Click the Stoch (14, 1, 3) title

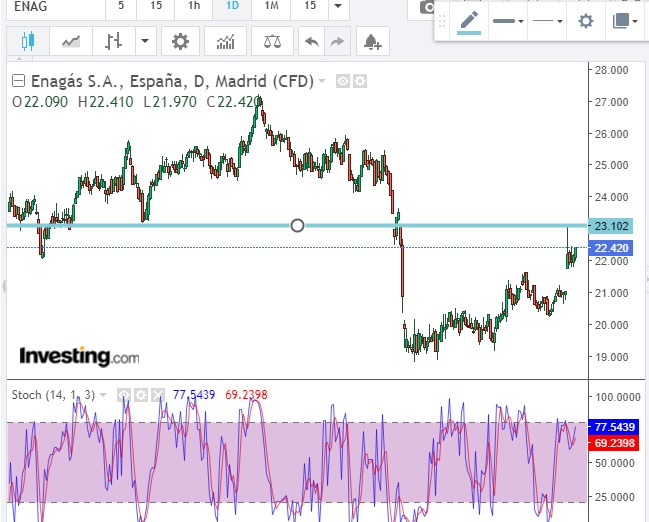tap(53, 395)
